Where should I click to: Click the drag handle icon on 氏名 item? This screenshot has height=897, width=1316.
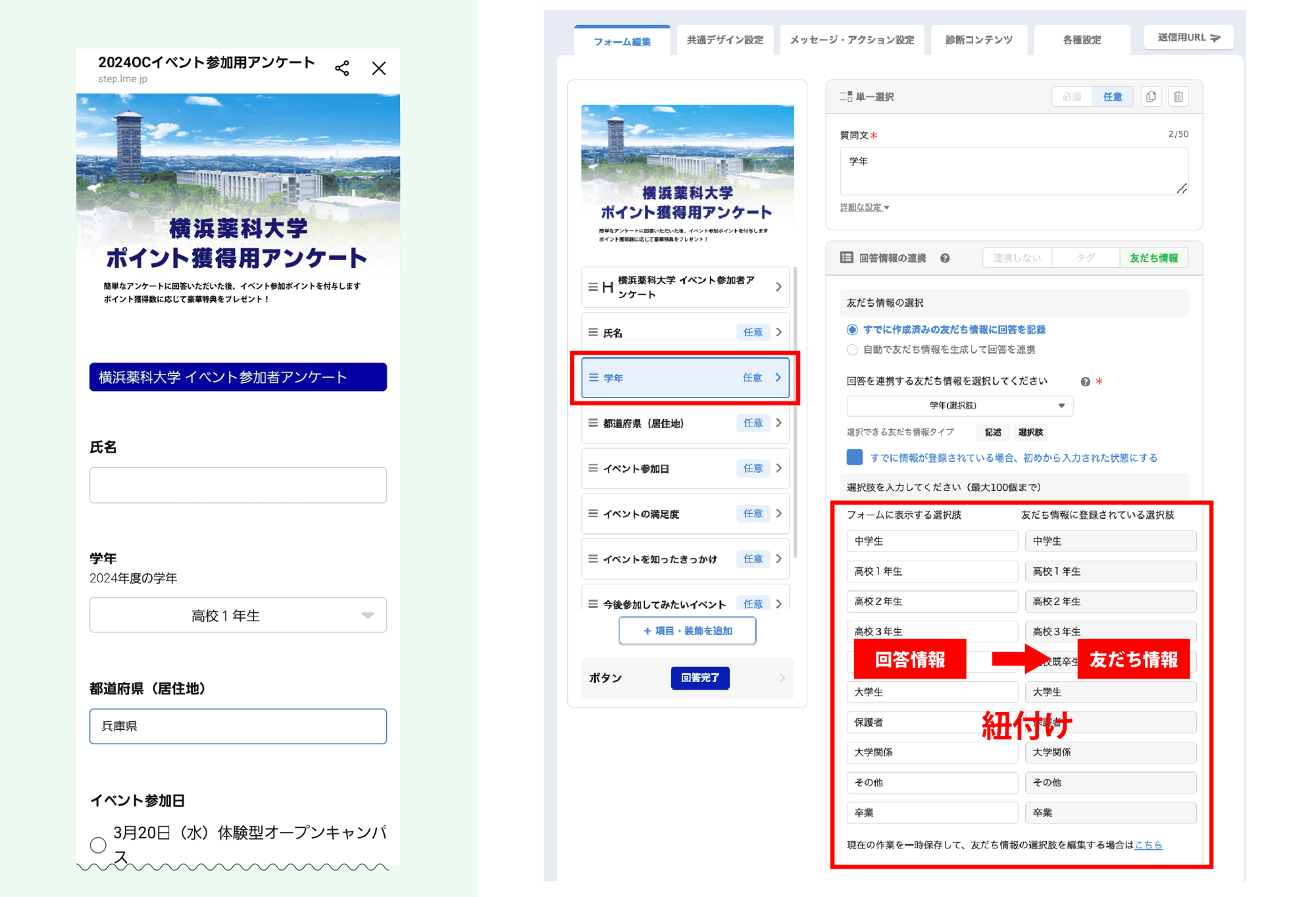point(593,332)
